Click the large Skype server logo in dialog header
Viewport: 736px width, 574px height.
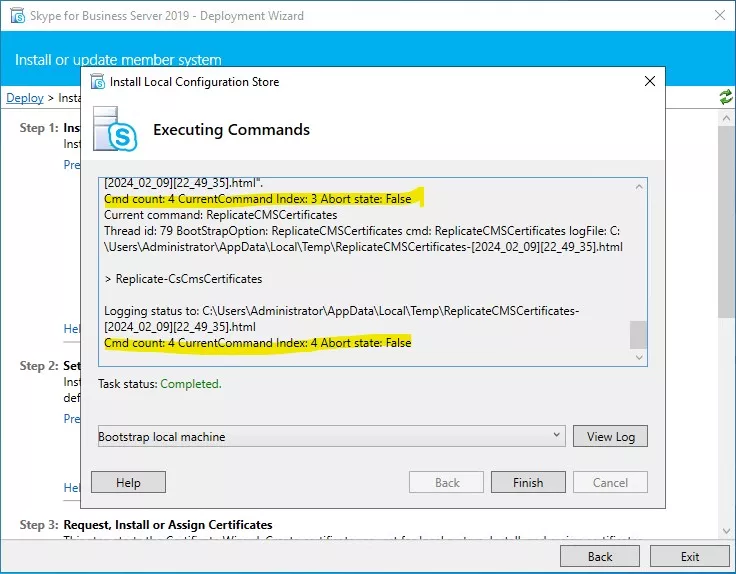(115, 129)
